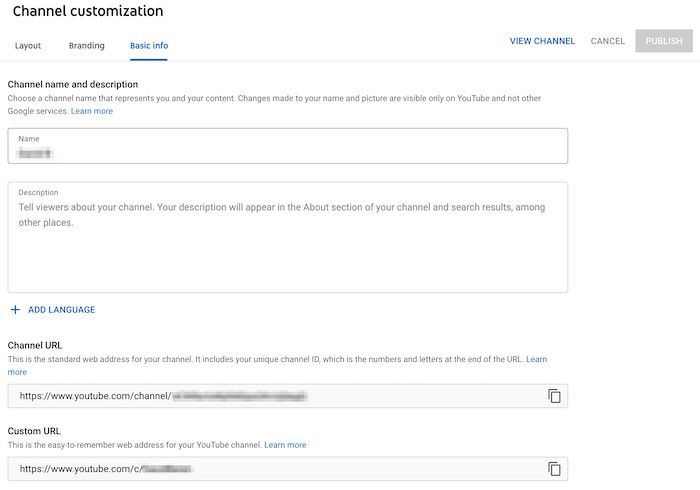Click the plus icon beside Add Language
Image resolution: width=700 pixels, height=490 pixels.
point(15,310)
